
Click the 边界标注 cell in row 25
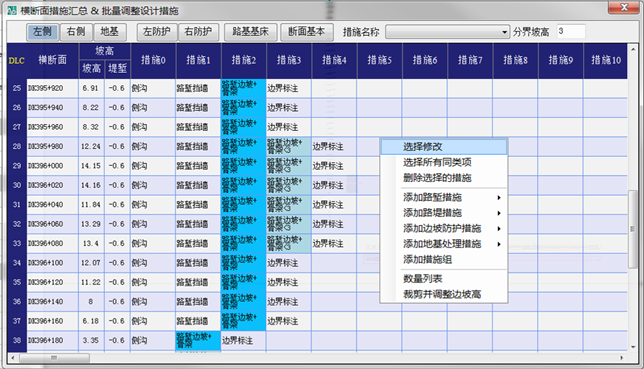(289, 88)
